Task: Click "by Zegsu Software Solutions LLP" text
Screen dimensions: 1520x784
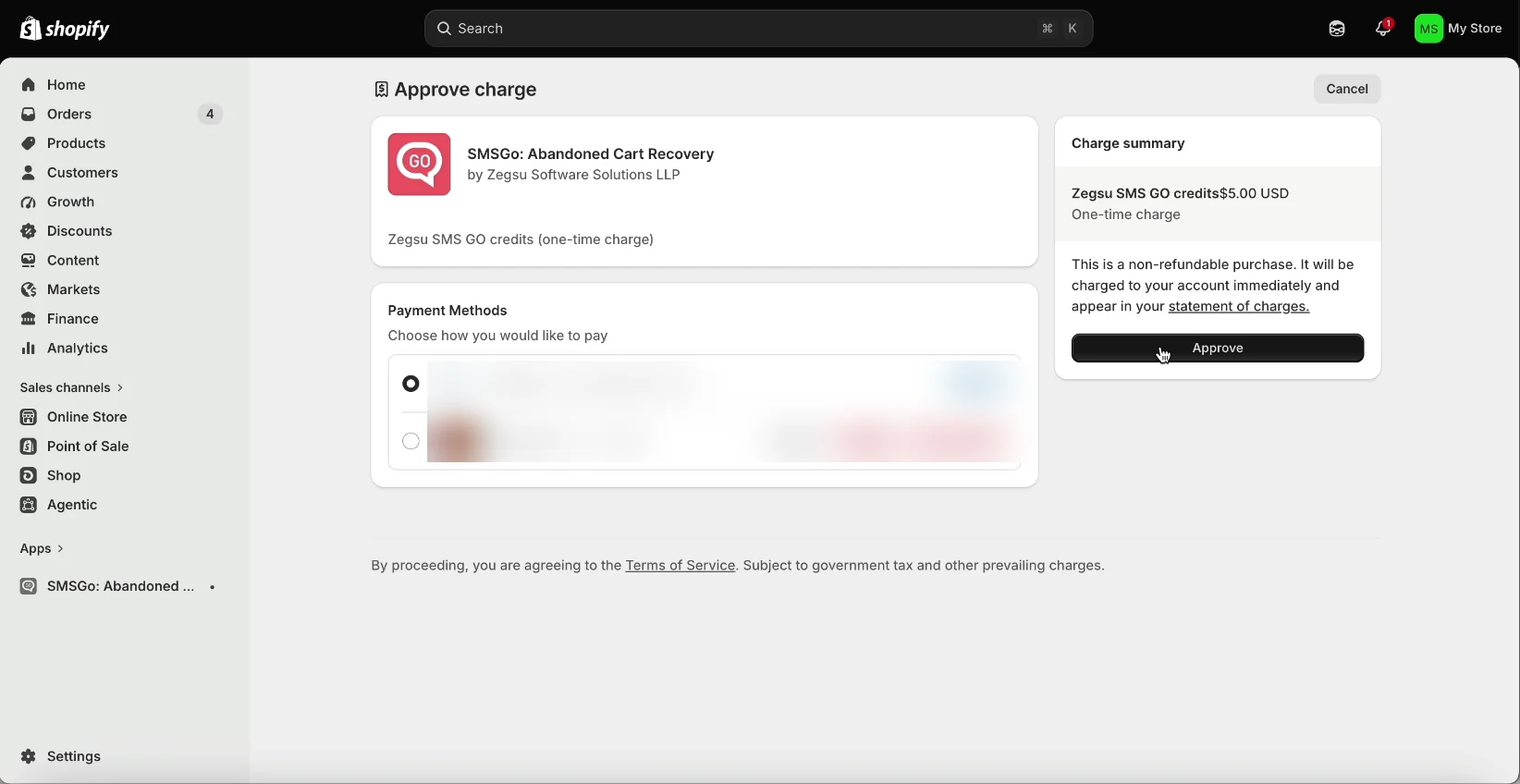Action: point(574,176)
